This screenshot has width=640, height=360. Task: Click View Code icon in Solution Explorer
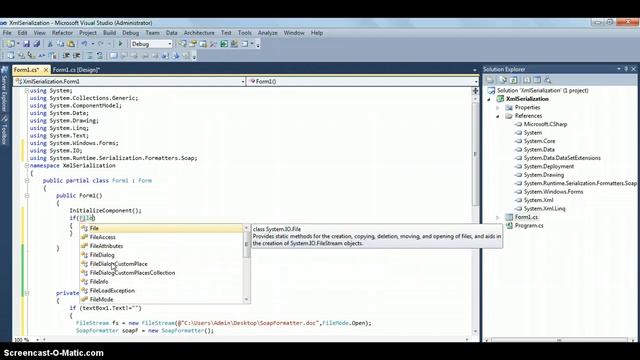pos(527,80)
